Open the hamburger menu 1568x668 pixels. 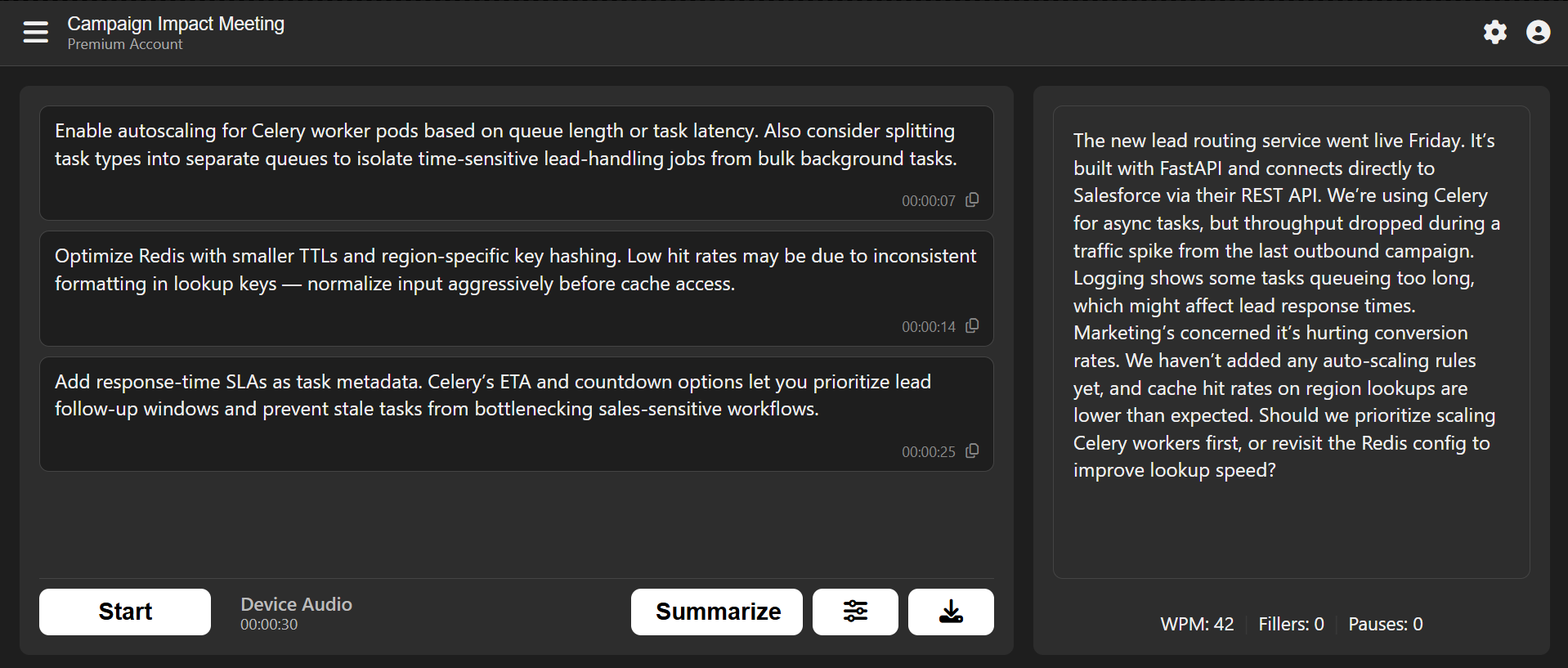[35, 33]
